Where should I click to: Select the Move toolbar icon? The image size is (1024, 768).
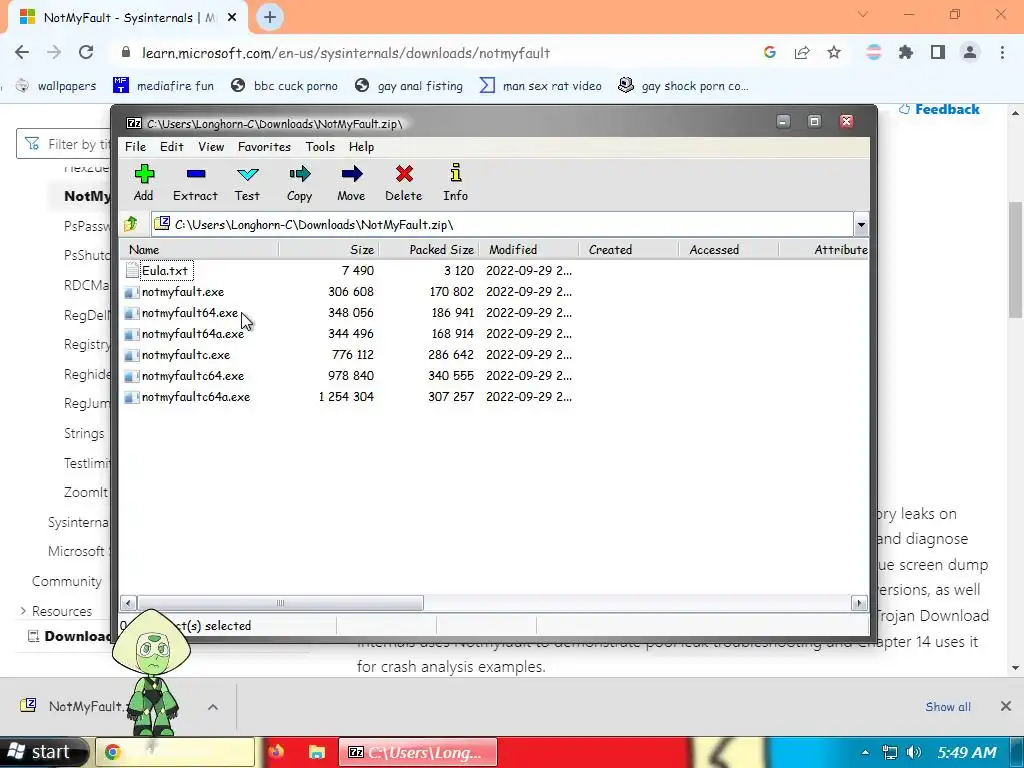click(351, 183)
